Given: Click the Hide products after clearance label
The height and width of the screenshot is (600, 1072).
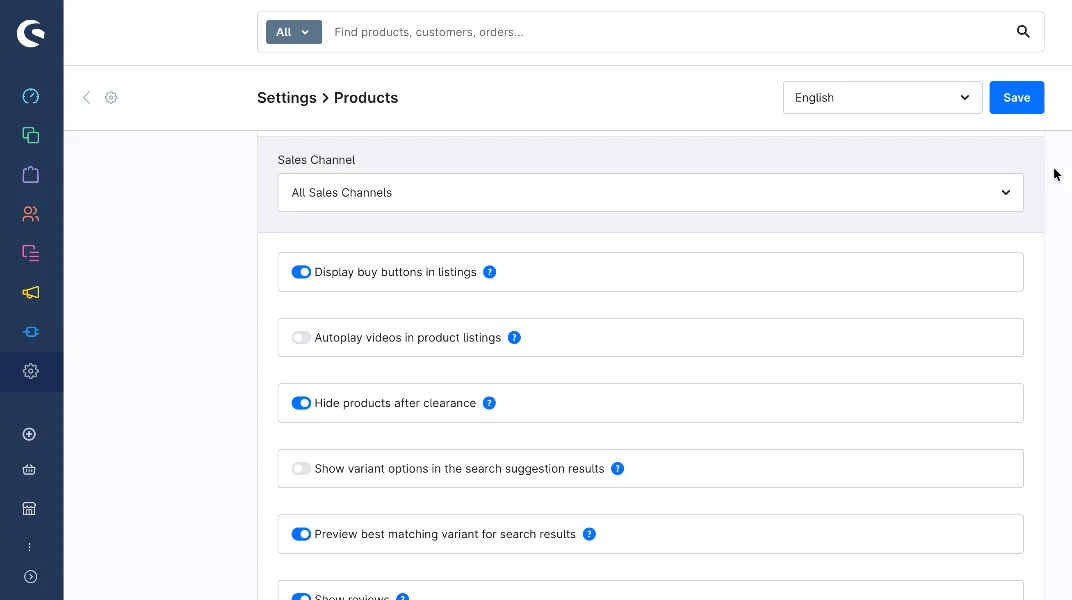Looking at the screenshot, I should click(395, 403).
